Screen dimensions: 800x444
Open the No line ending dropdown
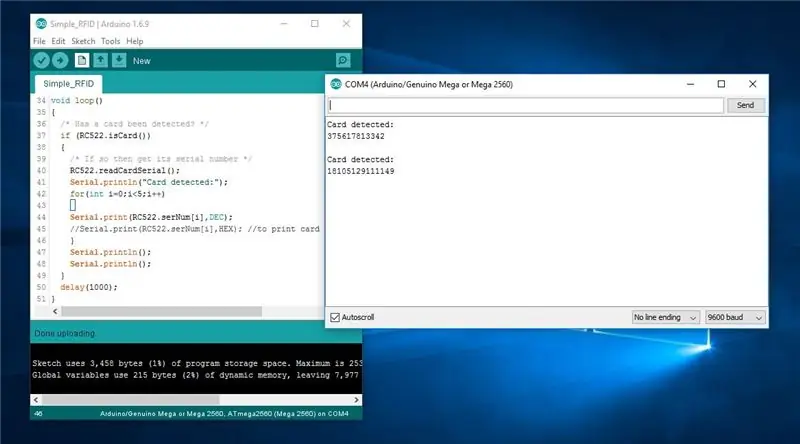[x=665, y=317]
